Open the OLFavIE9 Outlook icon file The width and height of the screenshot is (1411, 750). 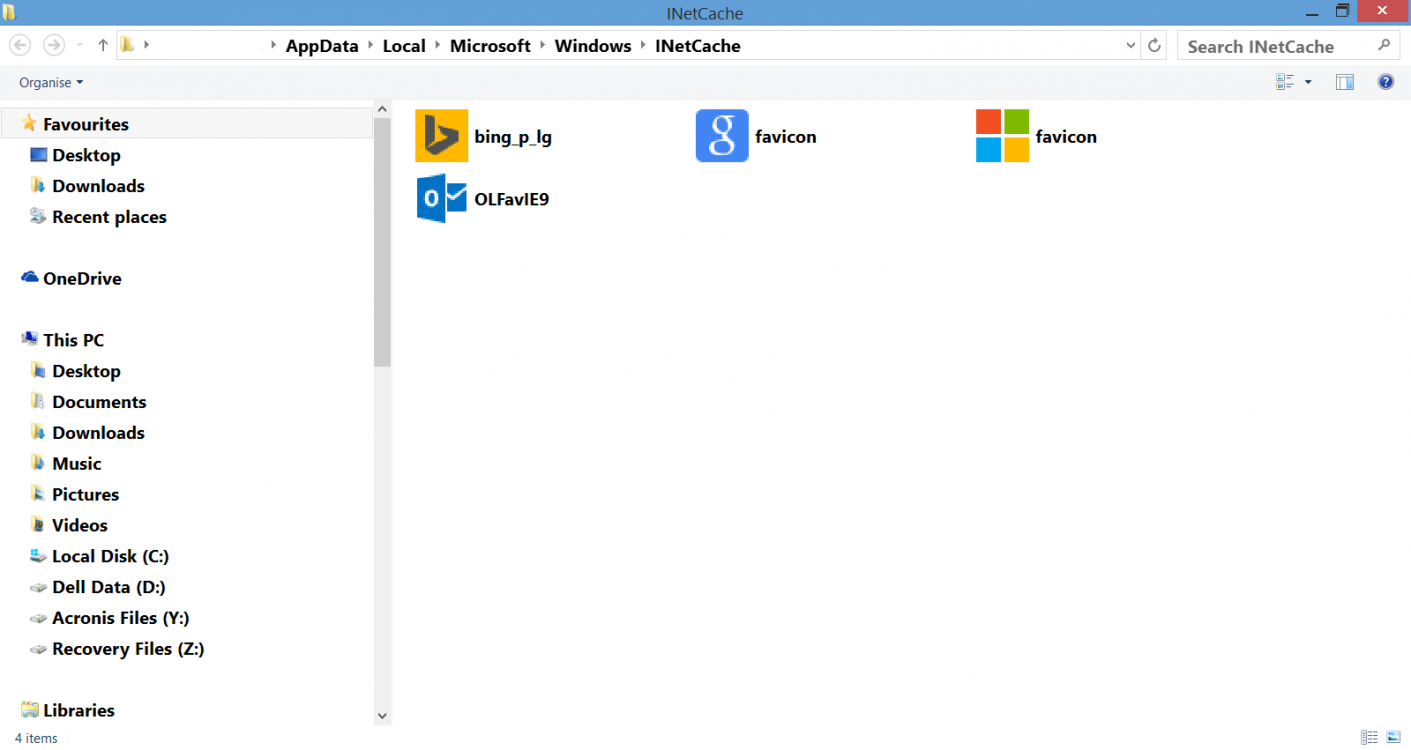pos(442,198)
